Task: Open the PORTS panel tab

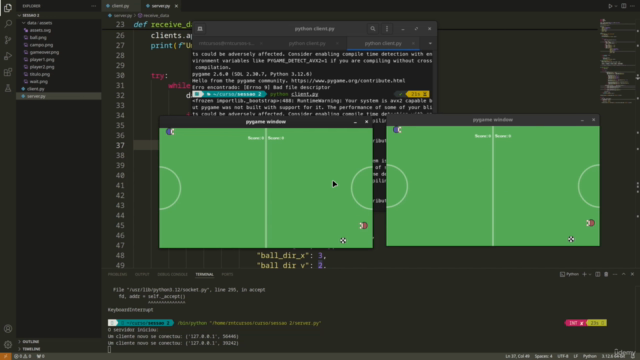Action: point(227,274)
